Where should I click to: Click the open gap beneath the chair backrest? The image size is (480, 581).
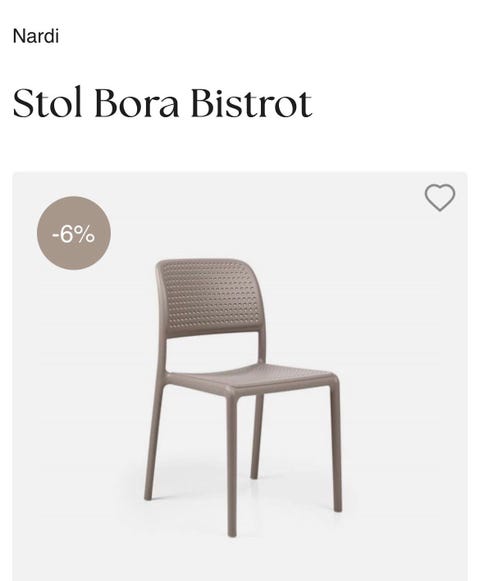212,354
